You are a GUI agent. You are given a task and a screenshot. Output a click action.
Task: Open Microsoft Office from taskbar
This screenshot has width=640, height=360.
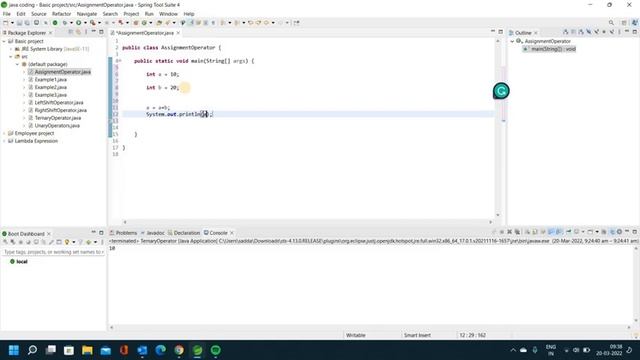coord(124,350)
